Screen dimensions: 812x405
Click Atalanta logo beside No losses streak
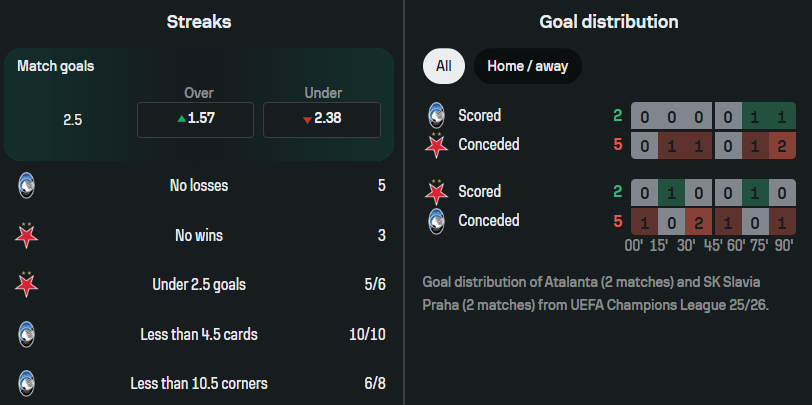point(27,186)
